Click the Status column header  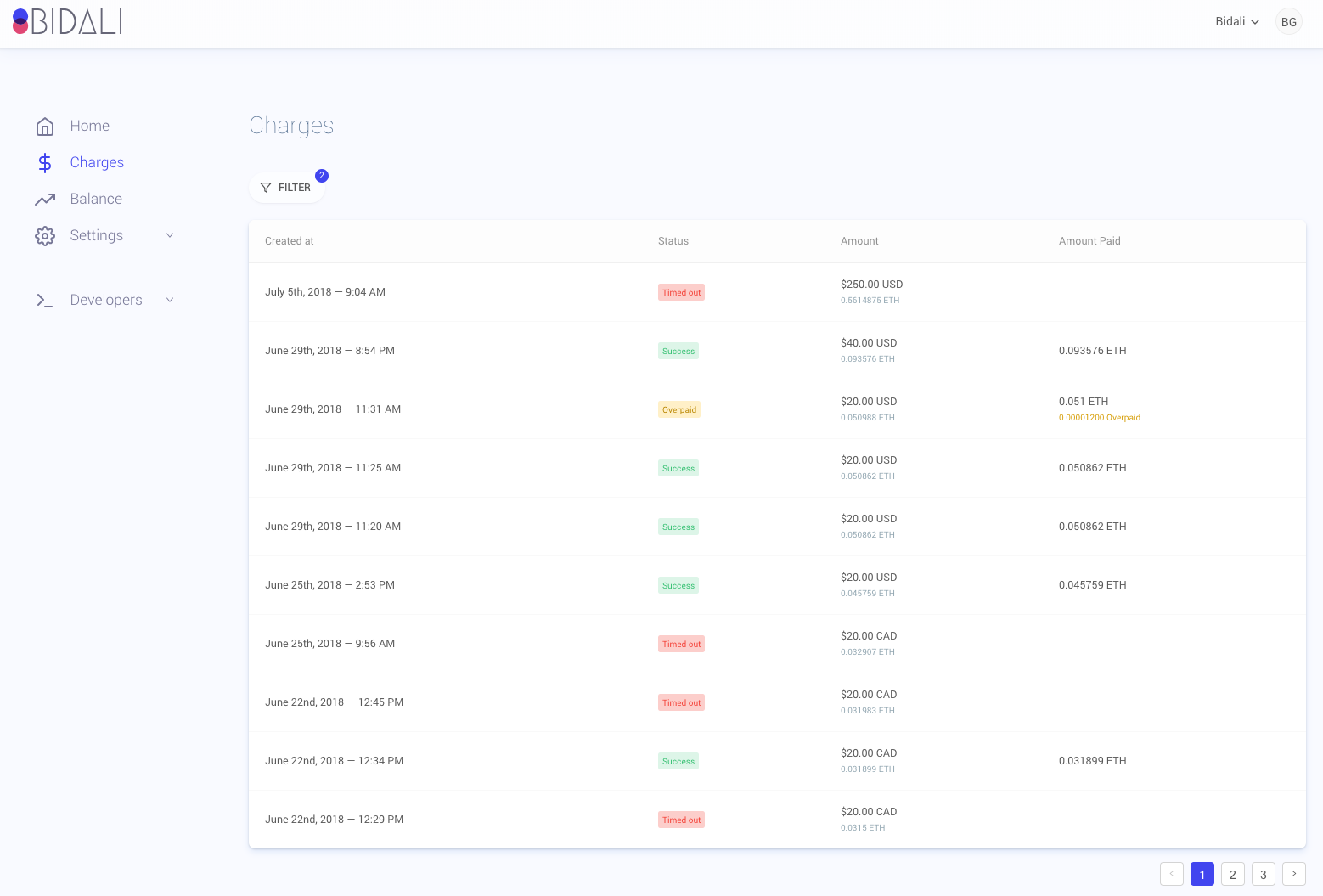673,241
